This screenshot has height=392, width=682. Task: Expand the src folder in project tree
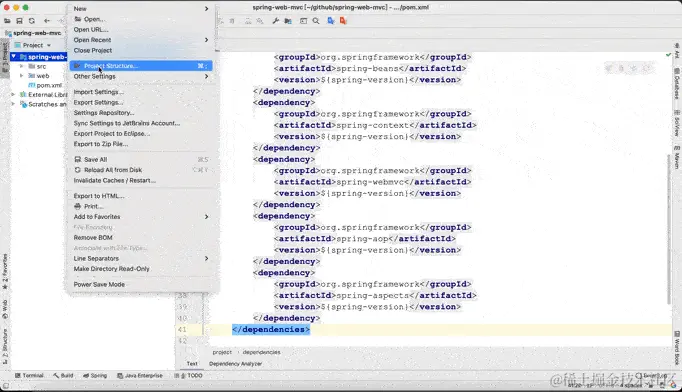click(22, 66)
